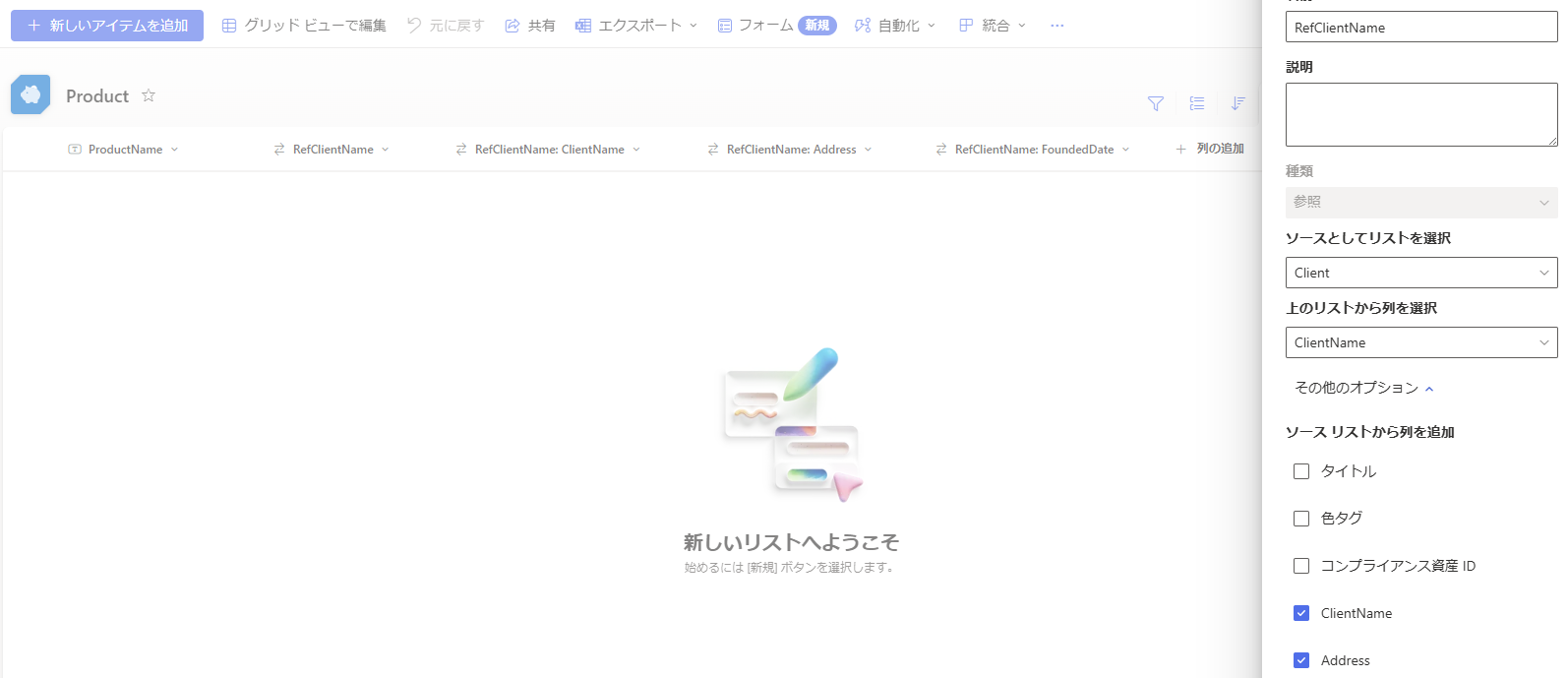
Task: Open RefClientName: Address column menu
Action: [x=790, y=150]
